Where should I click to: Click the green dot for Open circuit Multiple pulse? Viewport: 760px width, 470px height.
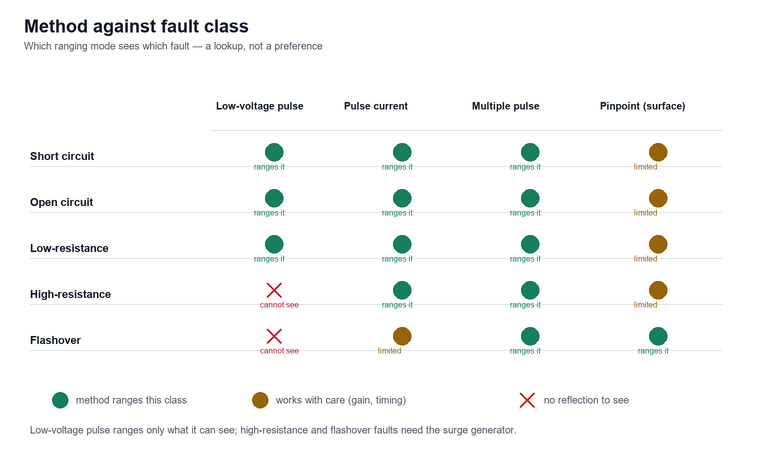point(530,198)
